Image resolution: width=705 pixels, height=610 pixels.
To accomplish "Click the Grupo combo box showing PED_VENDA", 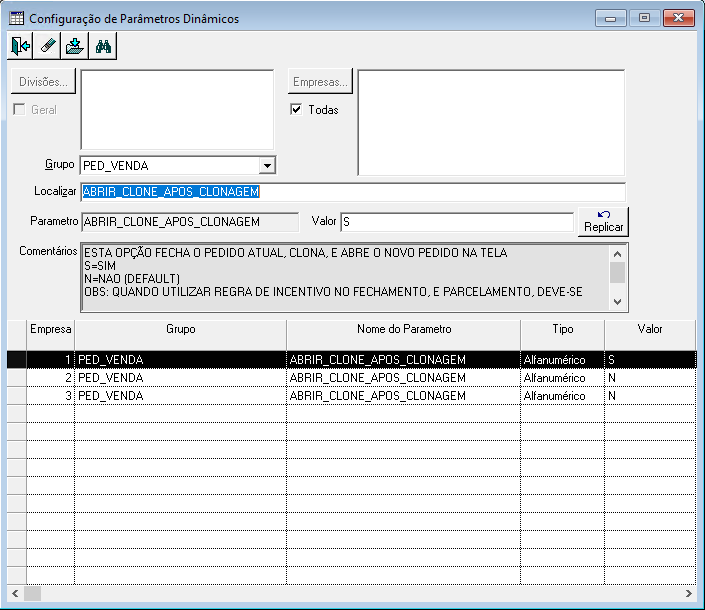I will 178,165.
